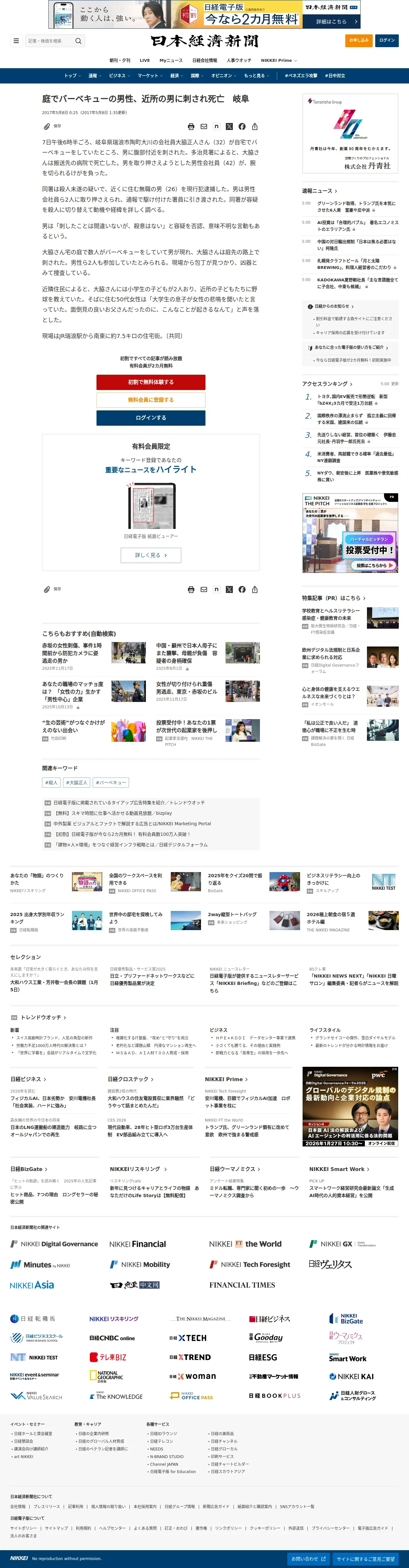Open the NIKKEI Digital Governance logo link

[54, 1244]
